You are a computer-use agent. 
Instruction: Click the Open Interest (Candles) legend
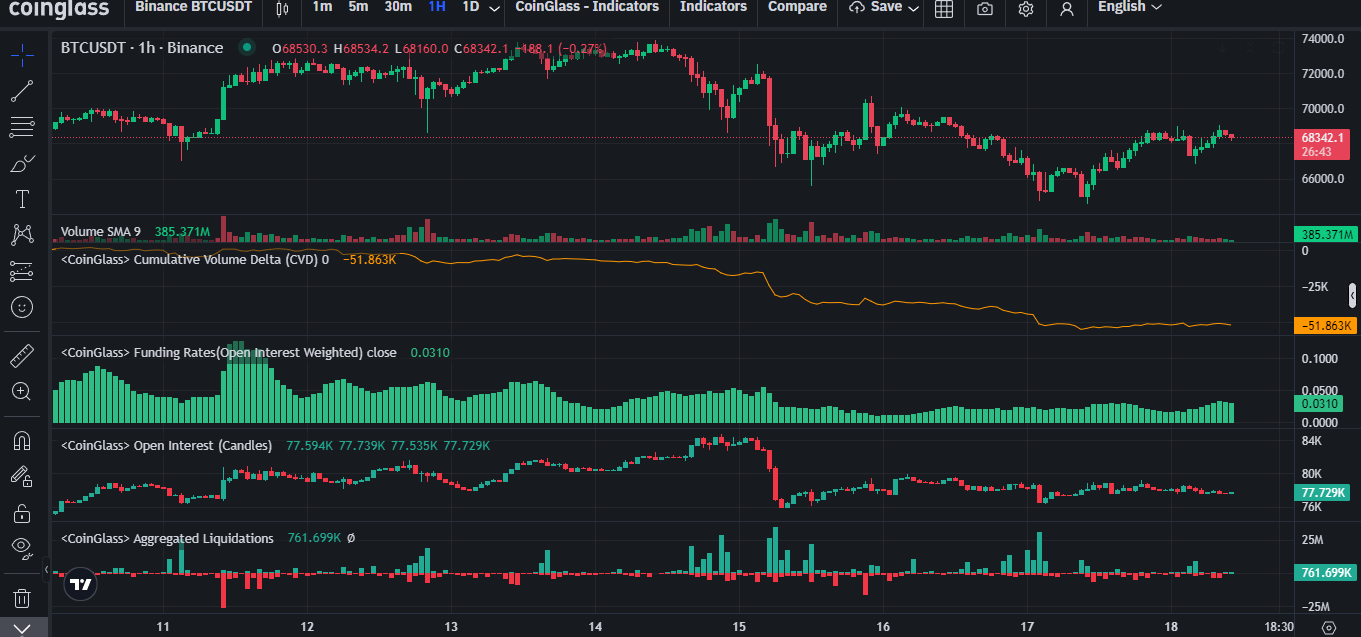[166, 445]
